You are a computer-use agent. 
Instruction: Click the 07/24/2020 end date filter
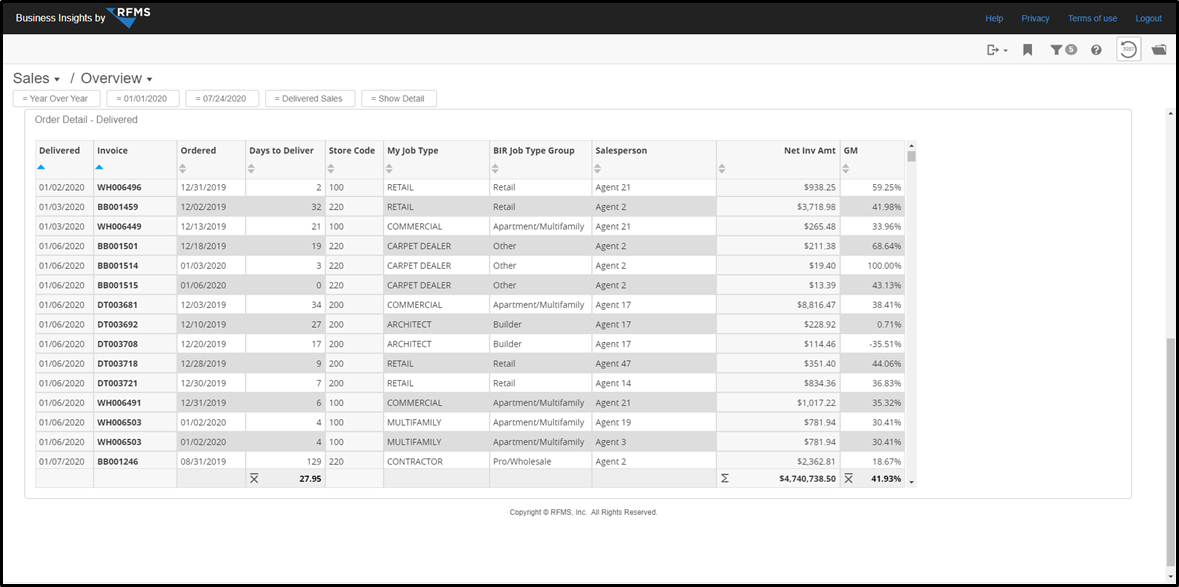tap(223, 98)
